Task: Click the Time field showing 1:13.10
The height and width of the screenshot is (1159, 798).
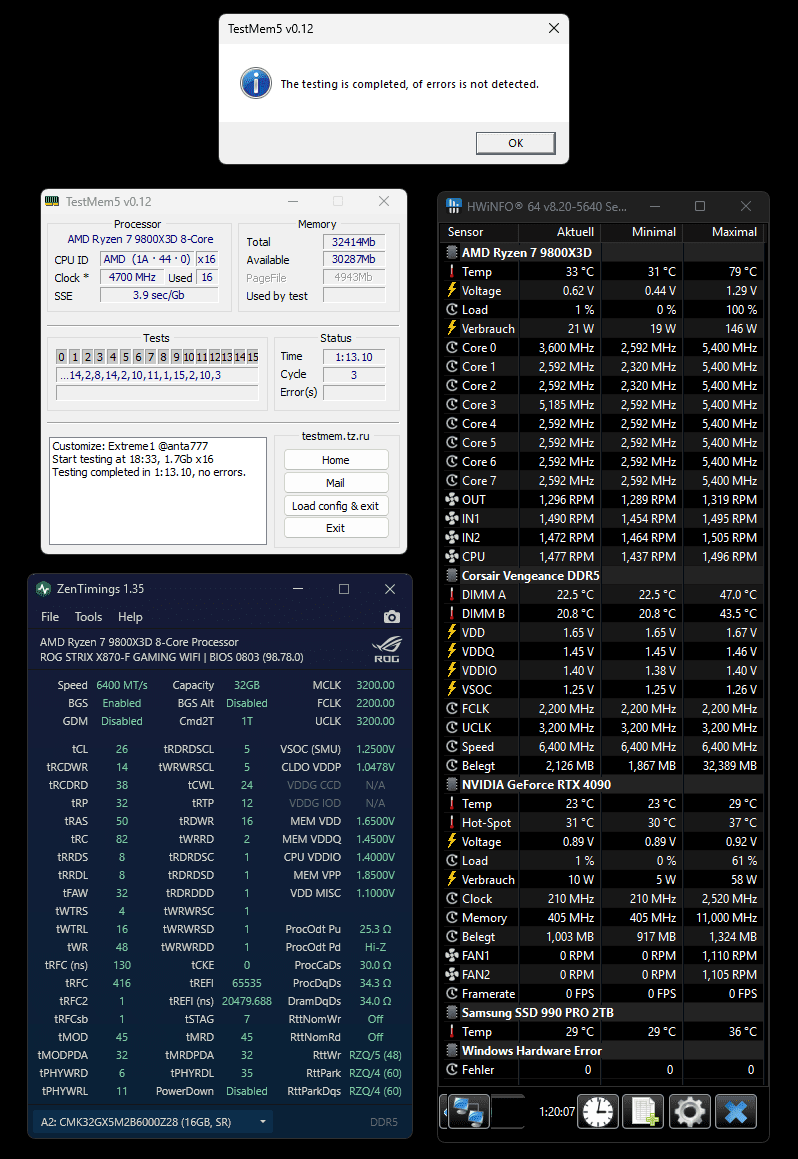Action: tap(354, 357)
